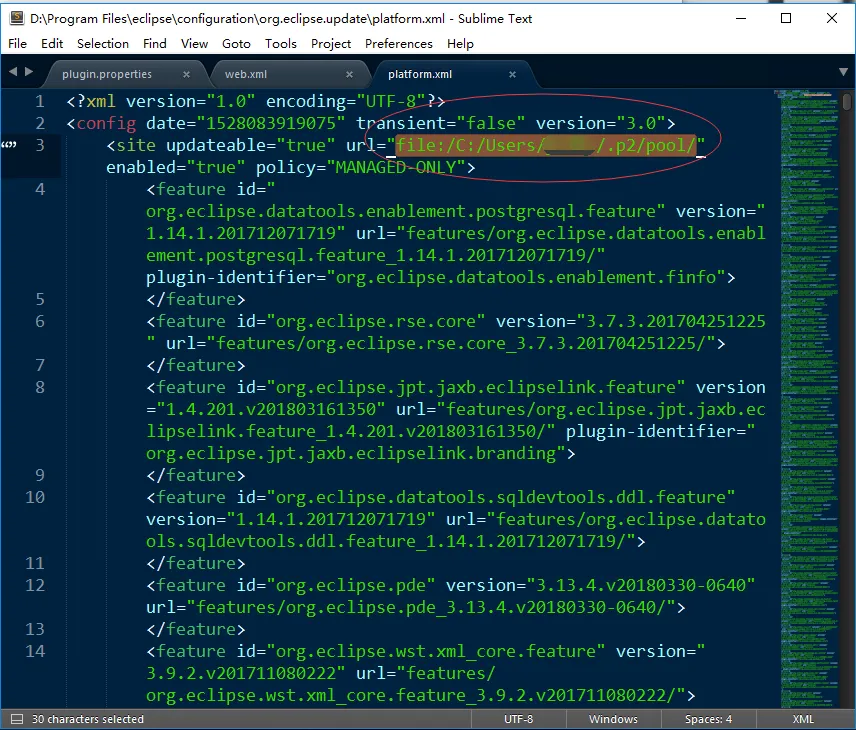Click the selected file:/C:/Users url value
This screenshot has height=730, width=856.
(545, 146)
